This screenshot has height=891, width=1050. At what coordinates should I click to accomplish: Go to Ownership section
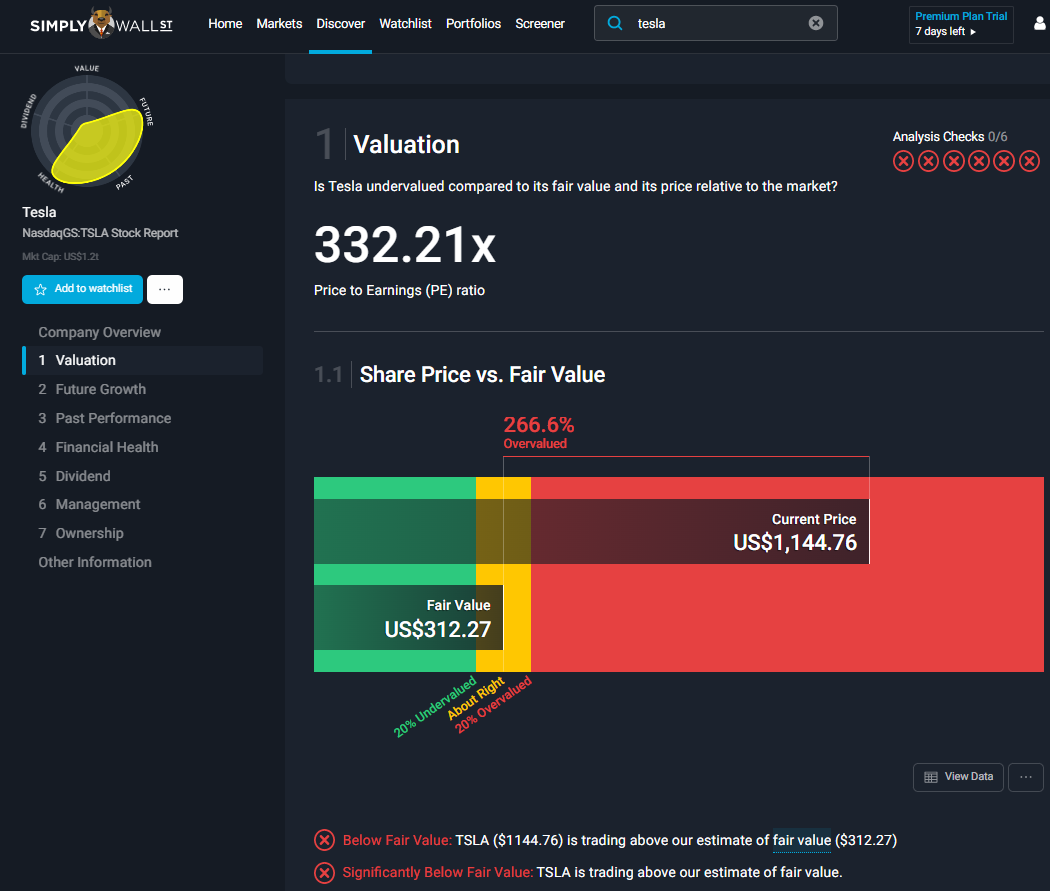tap(89, 534)
